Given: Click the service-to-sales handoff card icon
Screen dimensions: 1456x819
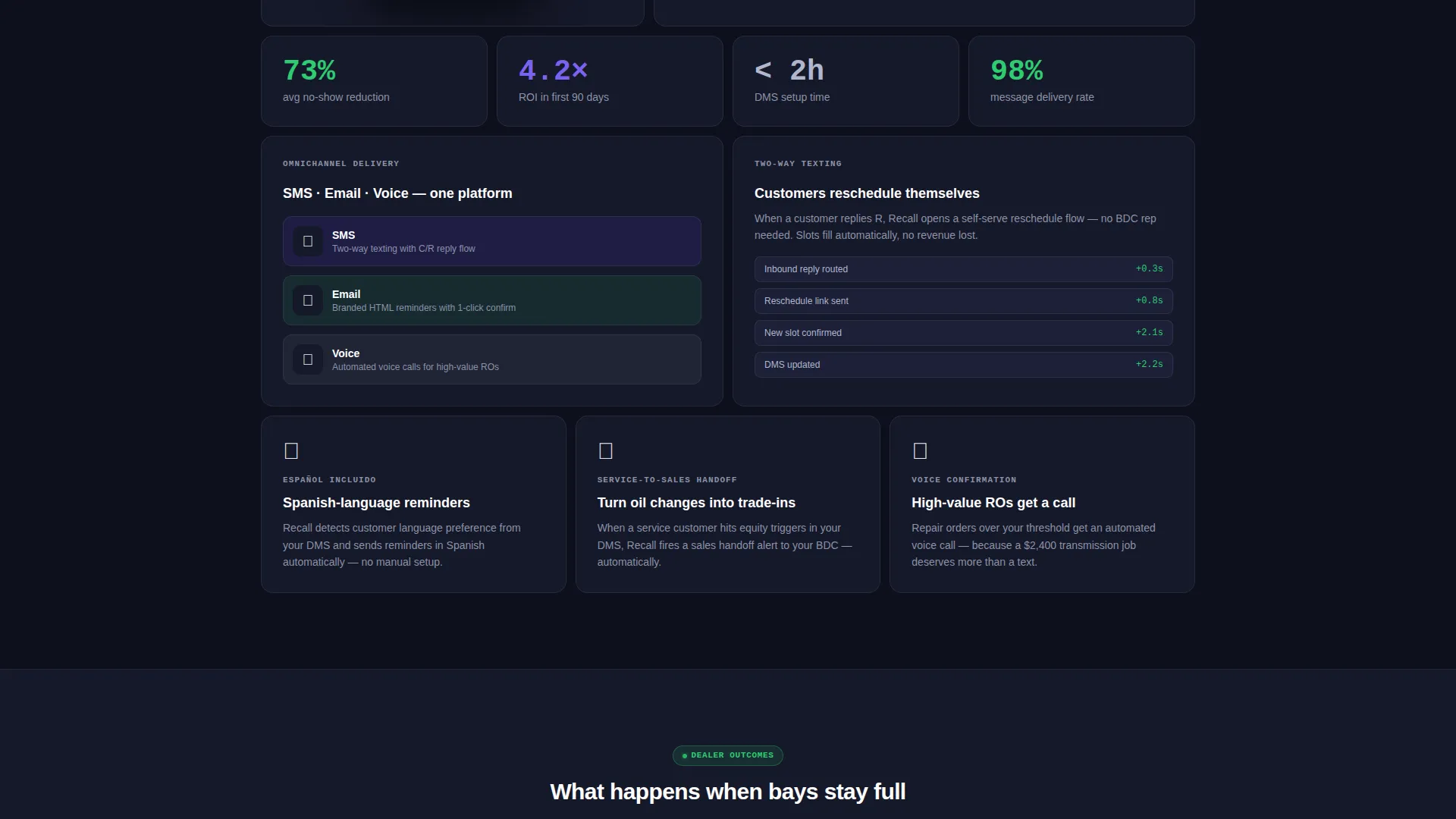Looking at the screenshot, I should 605,451.
